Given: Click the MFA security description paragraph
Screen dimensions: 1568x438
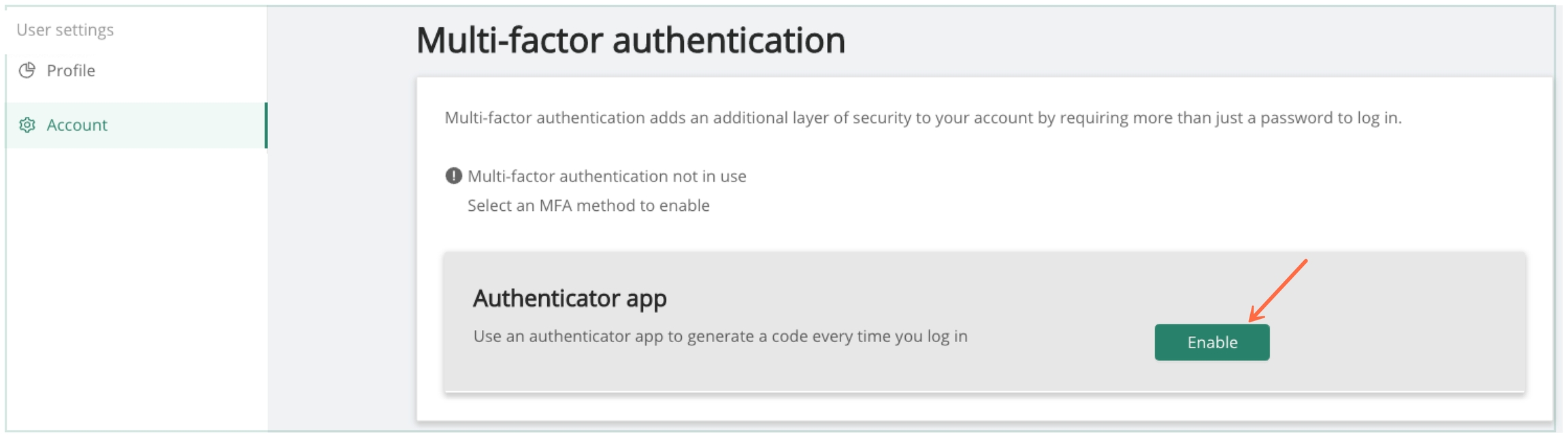Looking at the screenshot, I should 922,118.
